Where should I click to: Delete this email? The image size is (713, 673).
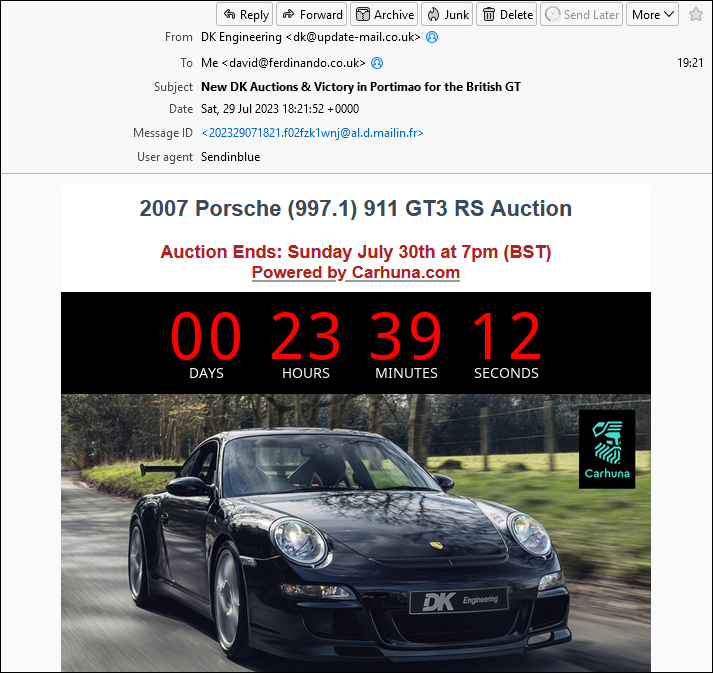pyautogui.click(x=507, y=15)
